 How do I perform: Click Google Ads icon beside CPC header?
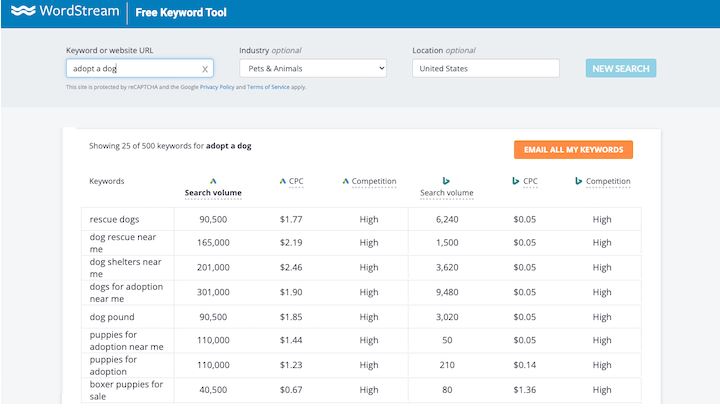pos(284,181)
